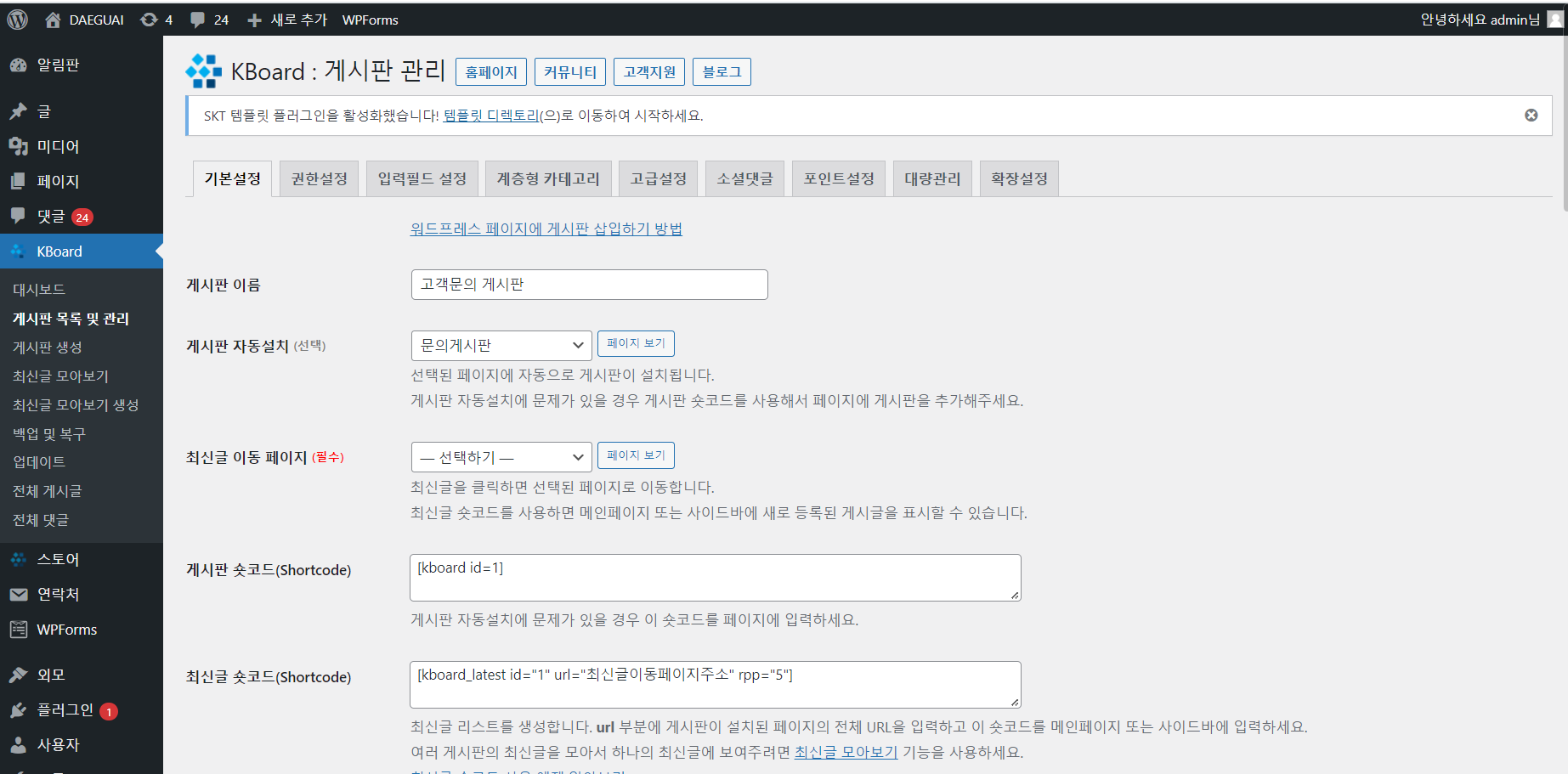Click the 게시판 이름 text field
This screenshot has height=774, width=1568.
pos(590,285)
